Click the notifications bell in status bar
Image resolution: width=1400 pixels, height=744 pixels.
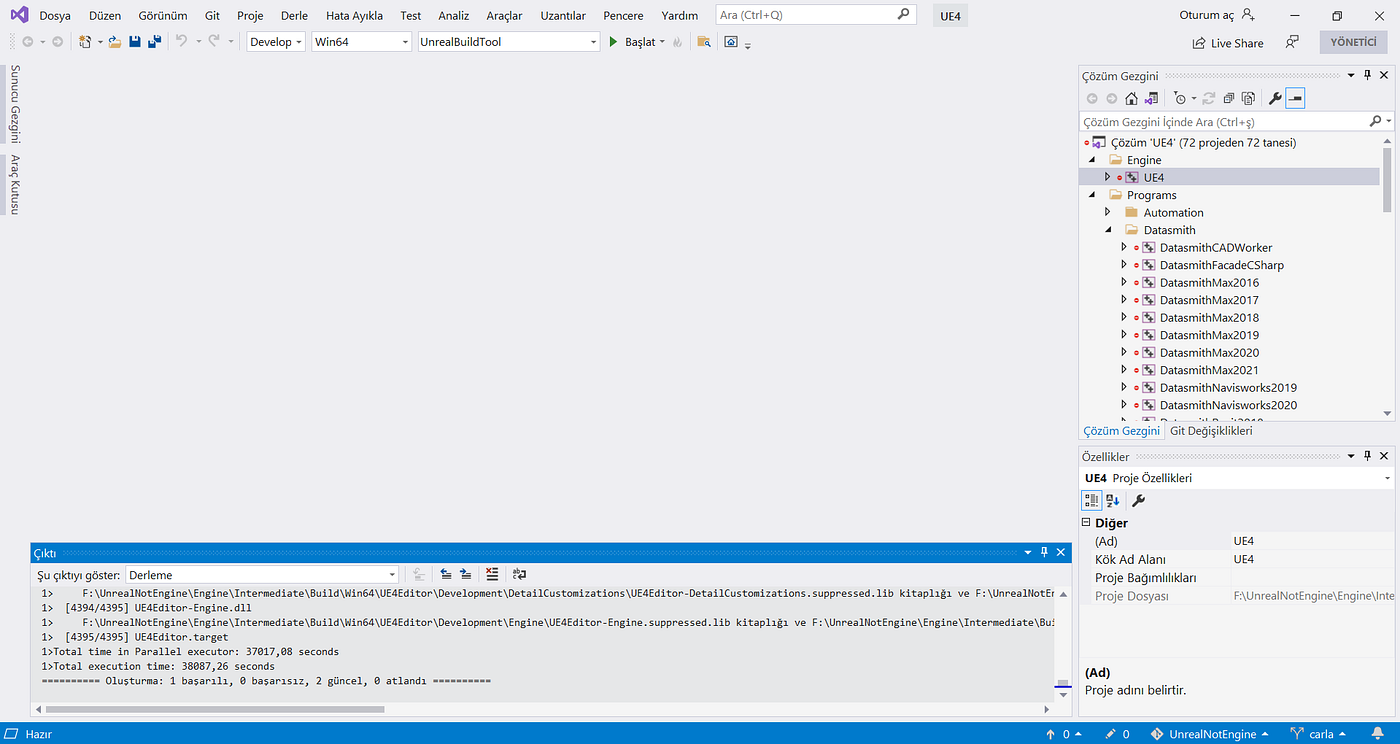pyautogui.click(x=1378, y=734)
